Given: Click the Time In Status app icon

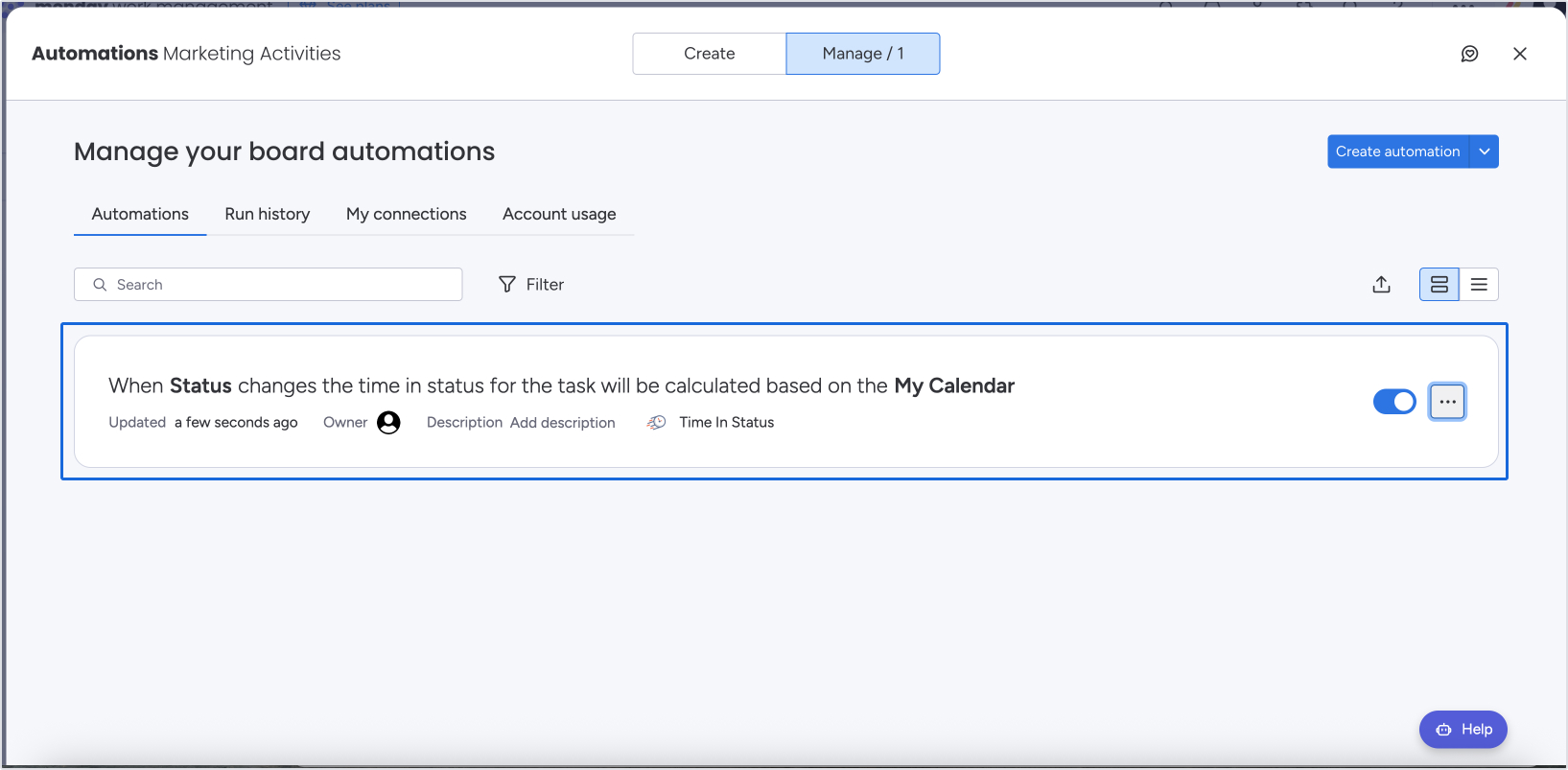Looking at the screenshot, I should point(657,423).
